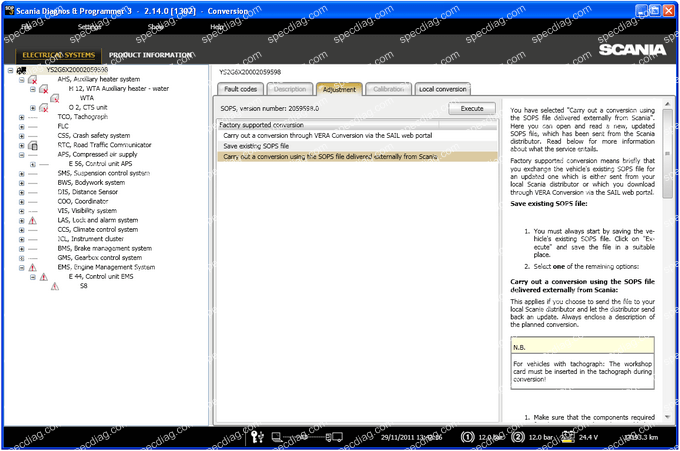Click the SCANIA logo in the header
The image size is (680, 451).
(x=632, y=50)
